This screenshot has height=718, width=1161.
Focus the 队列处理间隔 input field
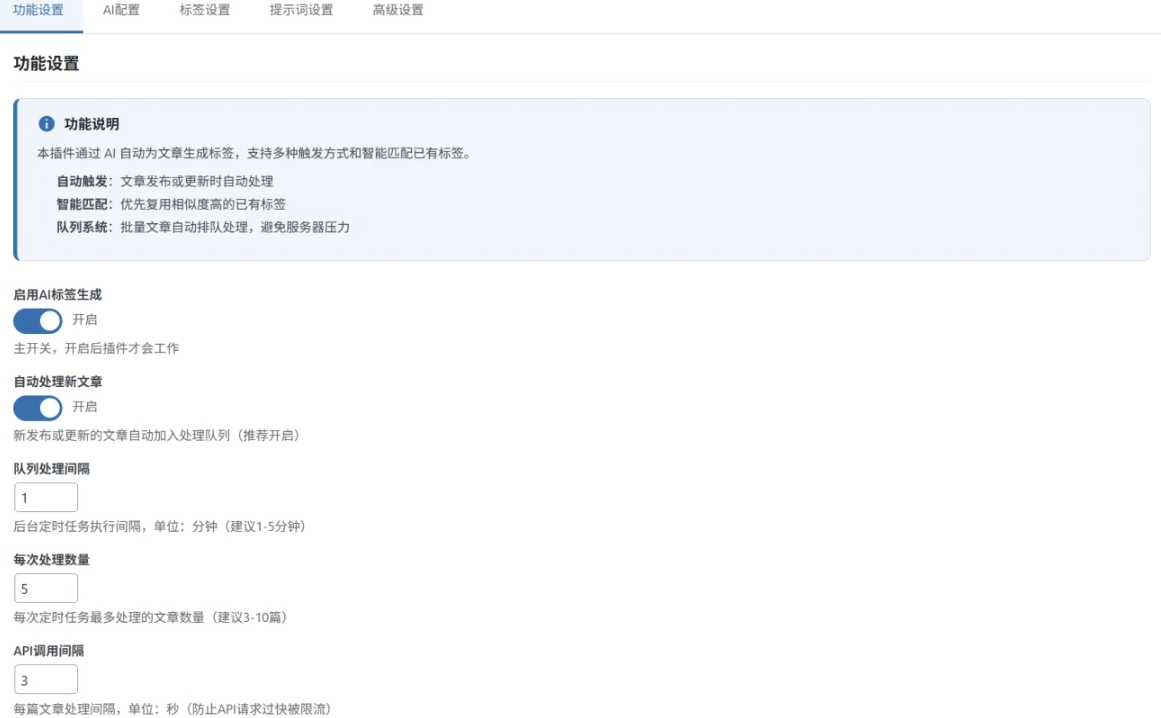(46, 498)
